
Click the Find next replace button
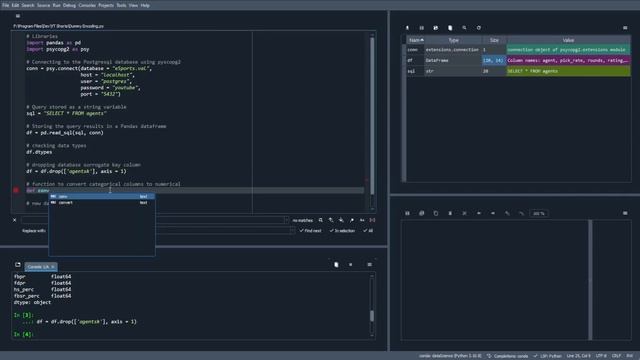[311, 231]
